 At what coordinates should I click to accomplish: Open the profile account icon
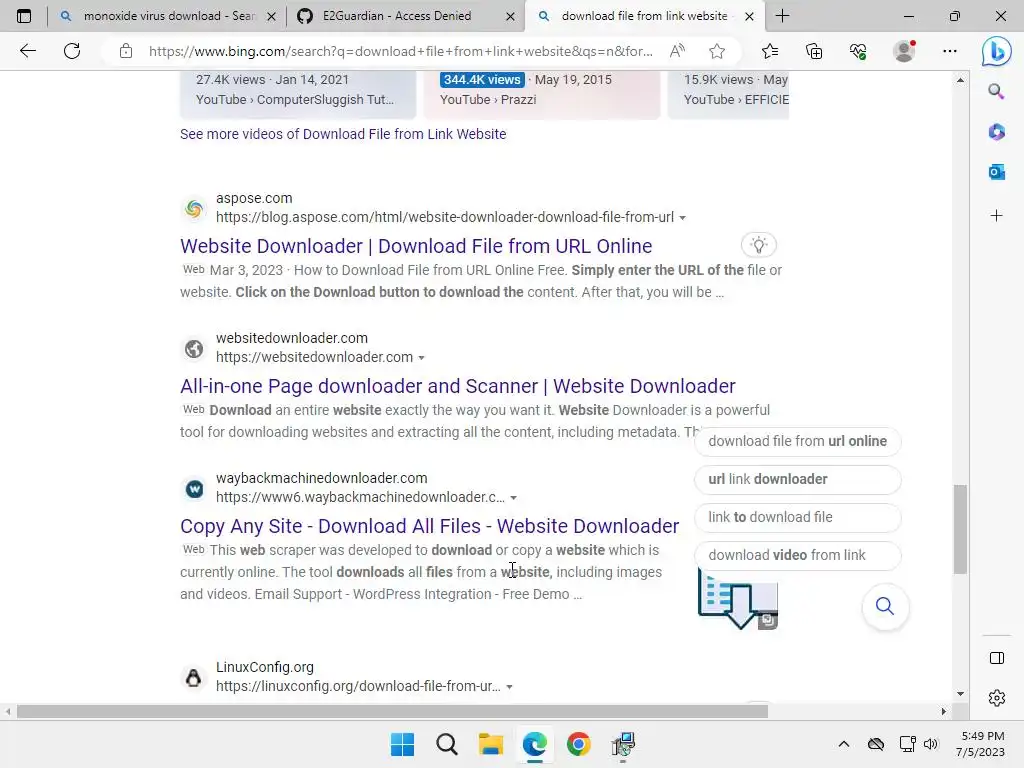click(x=904, y=51)
